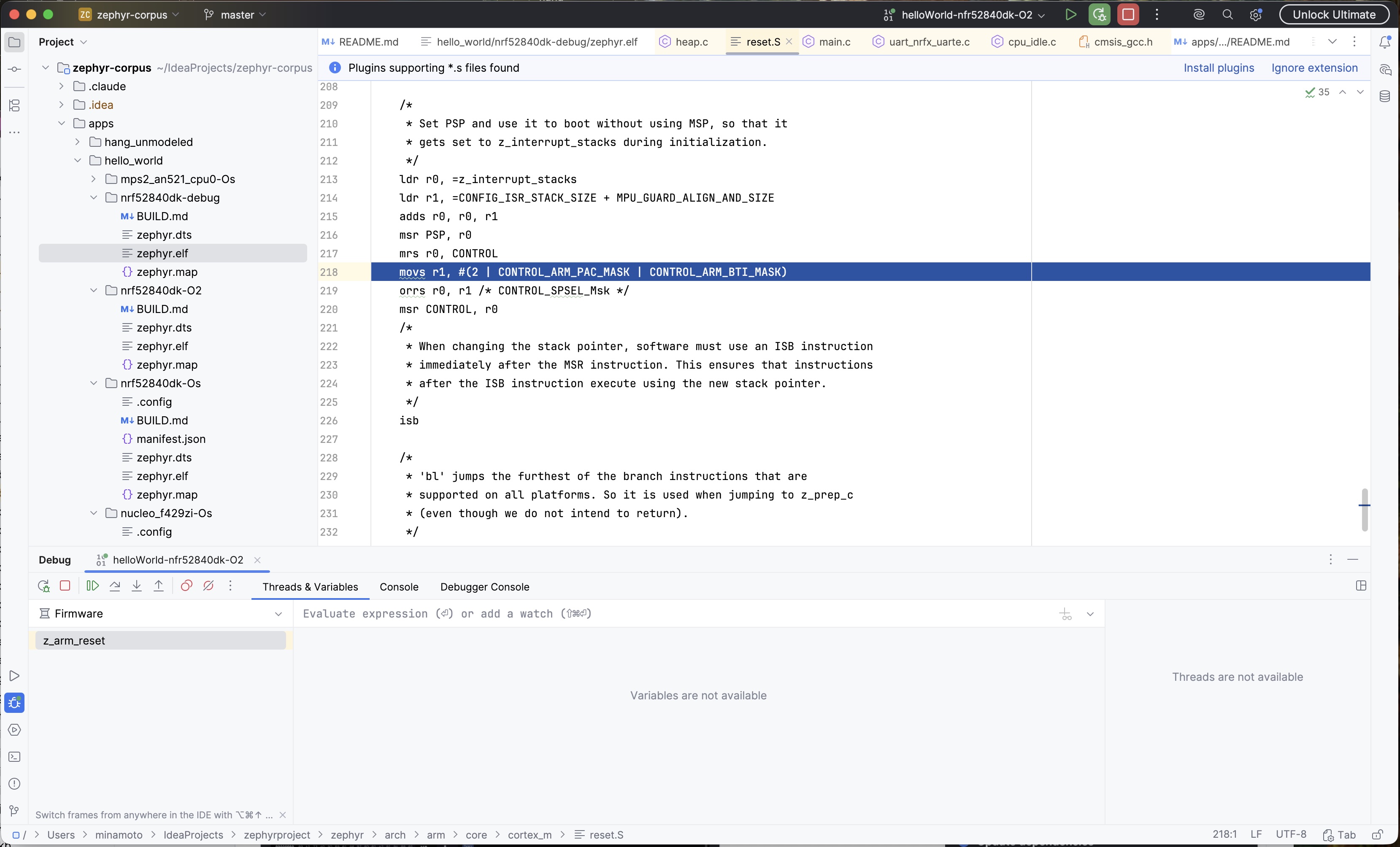This screenshot has height=847, width=1400.
Task: Click Resume Program in debug toolbar
Action: click(x=92, y=585)
